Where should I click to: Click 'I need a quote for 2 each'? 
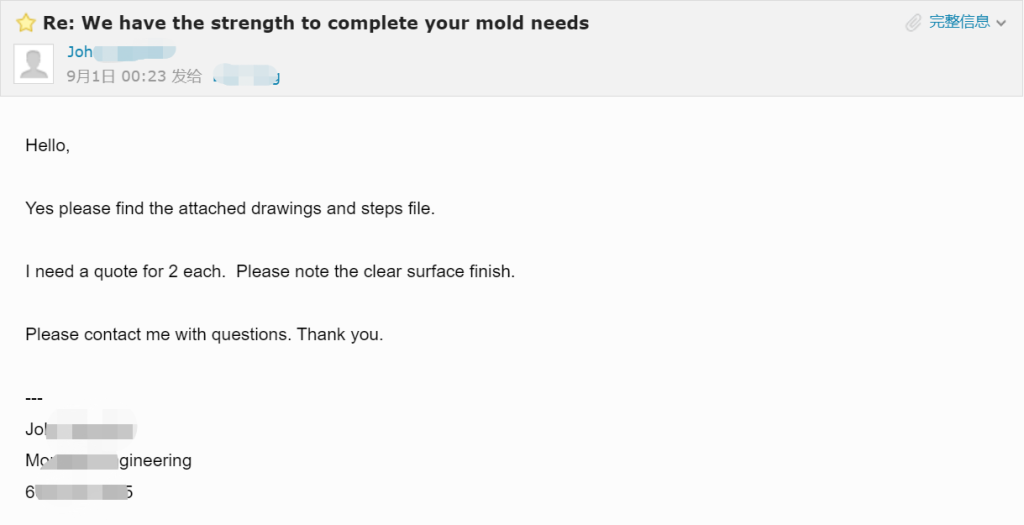(x=125, y=272)
